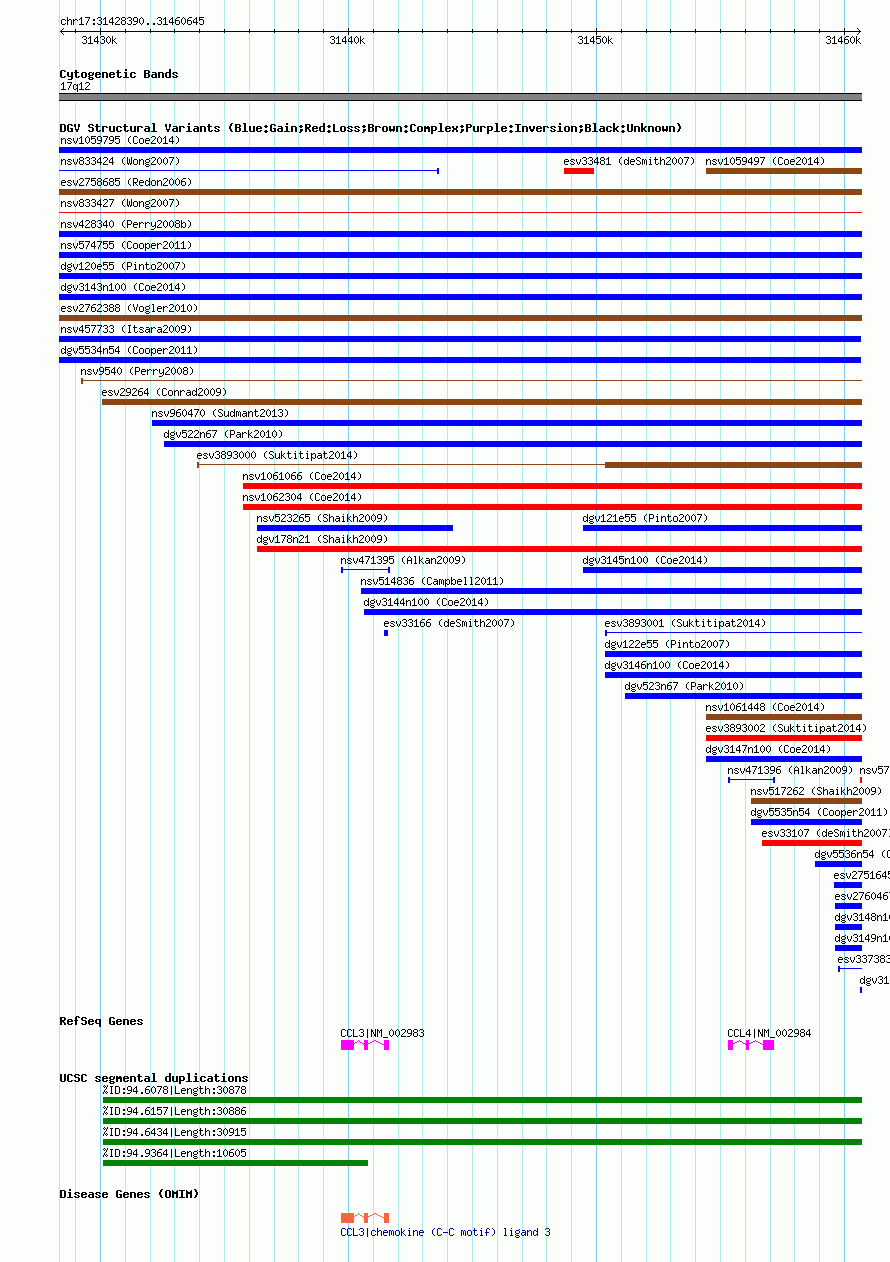Click the CCL4|NM_002984 RefSeq gene label
The height and width of the screenshot is (1262, 890).
click(x=770, y=1033)
